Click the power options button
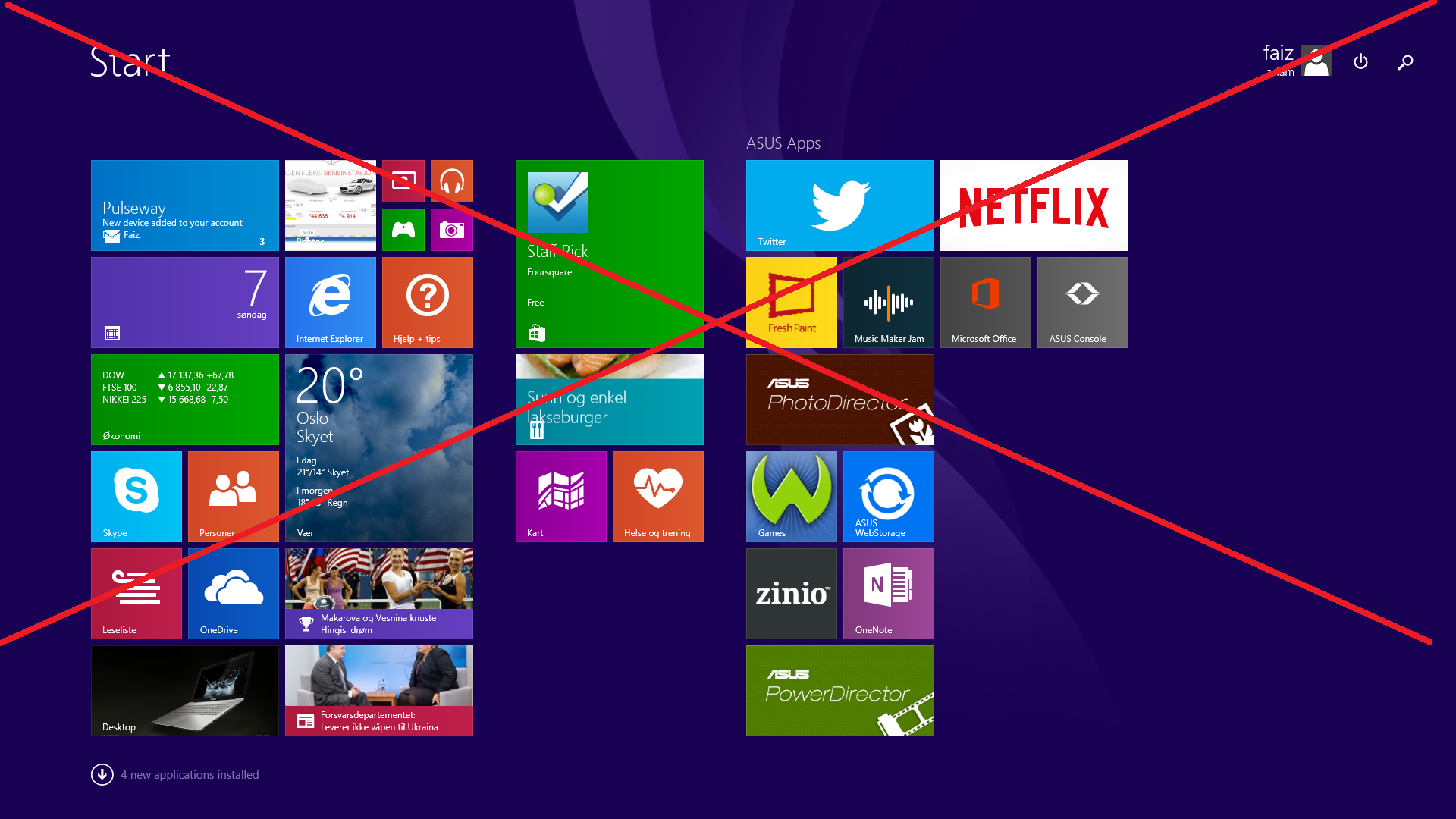The height and width of the screenshot is (819, 1456). (x=1360, y=61)
